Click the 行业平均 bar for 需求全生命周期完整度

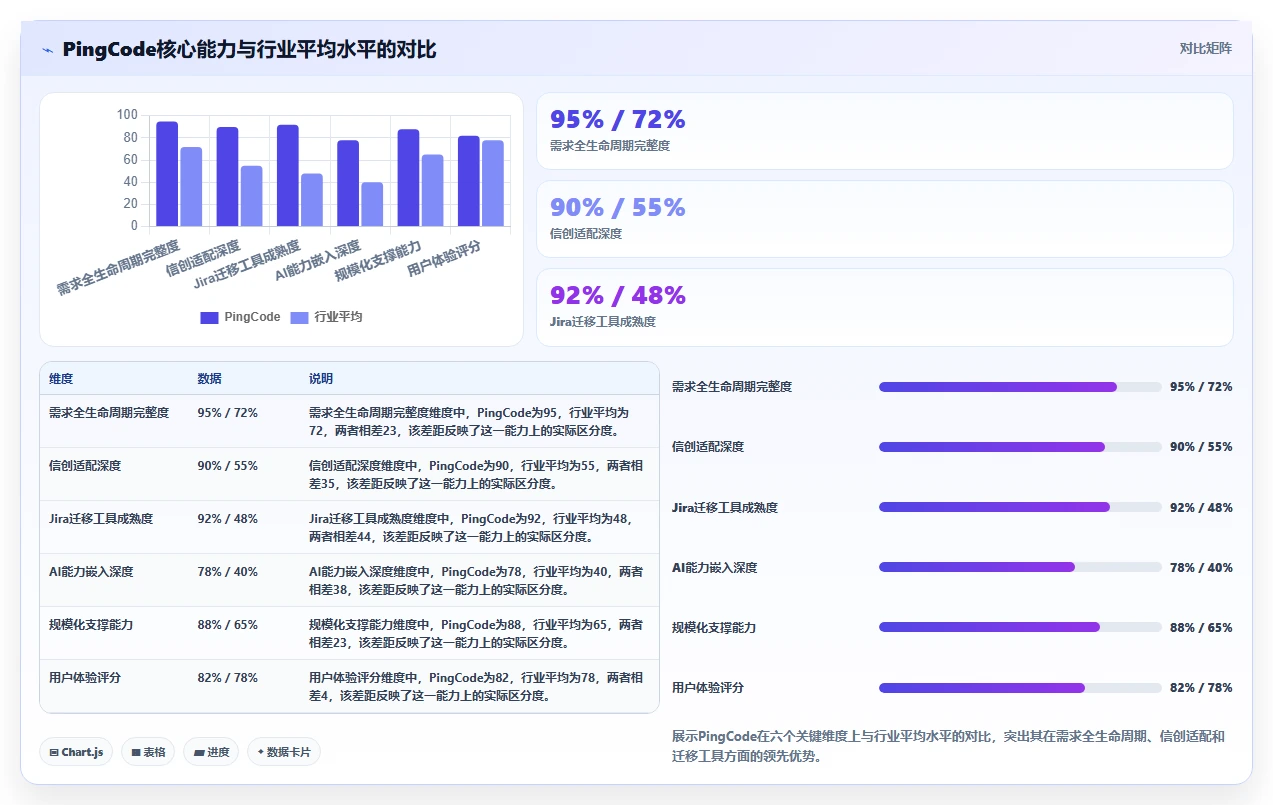(x=191, y=187)
